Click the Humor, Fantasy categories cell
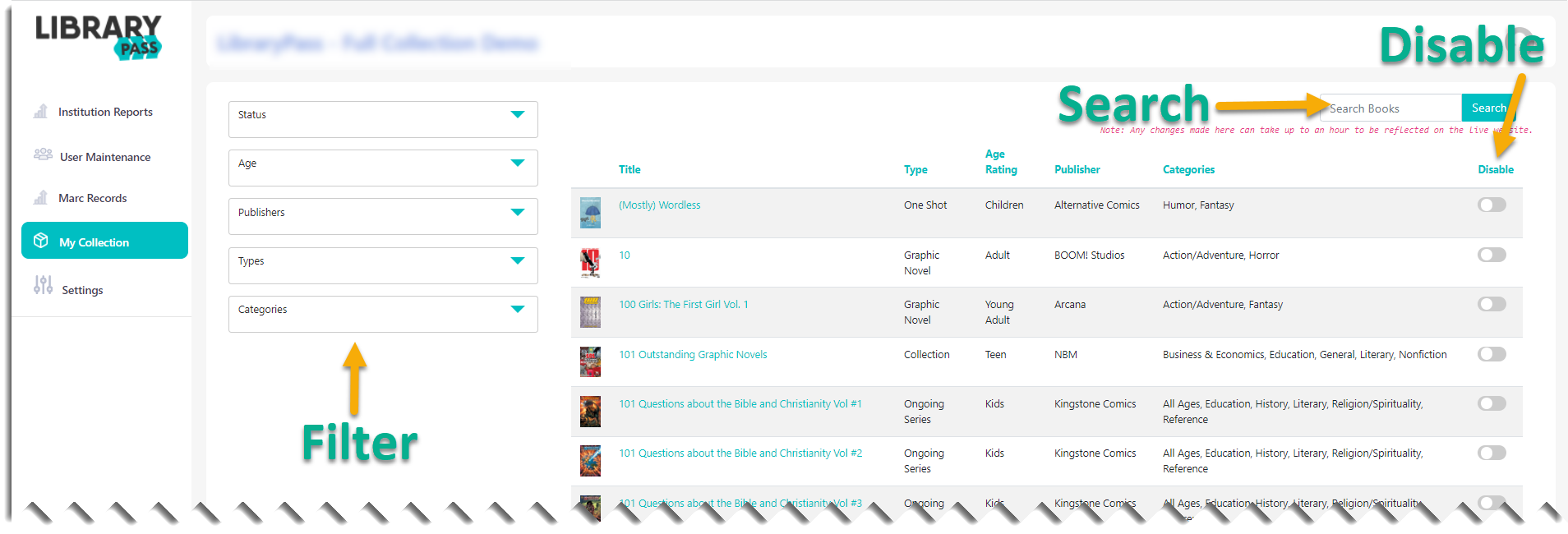The height and width of the screenshot is (534, 1568). click(1198, 205)
